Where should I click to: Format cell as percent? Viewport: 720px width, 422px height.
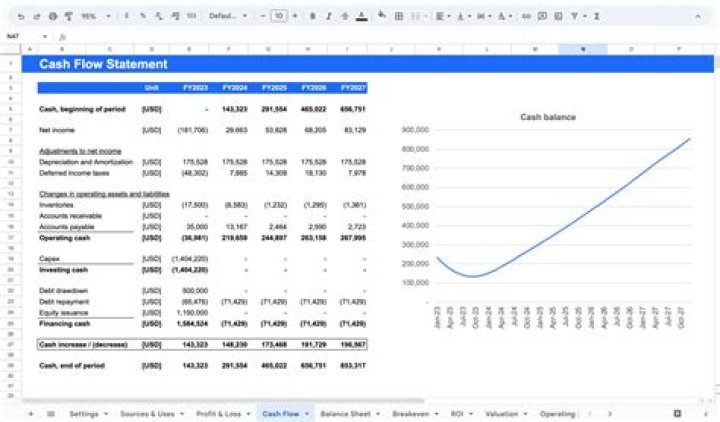point(143,16)
